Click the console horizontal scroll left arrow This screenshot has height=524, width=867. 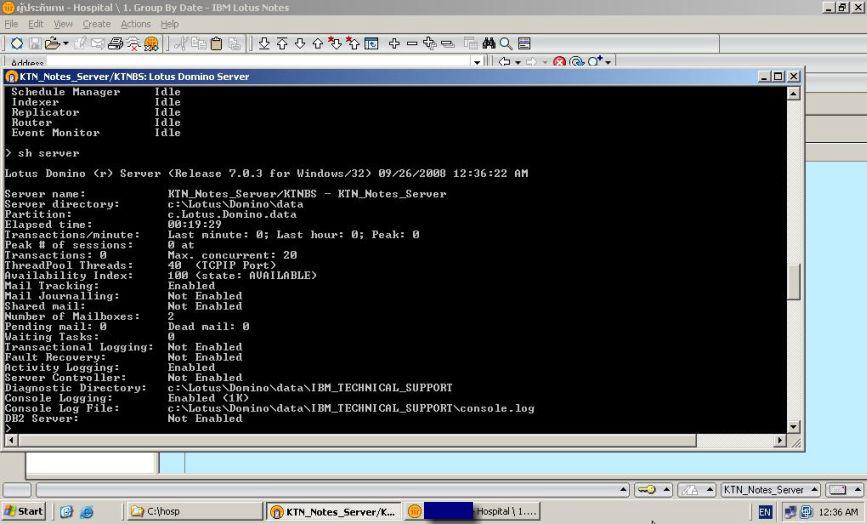tap(11, 441)
